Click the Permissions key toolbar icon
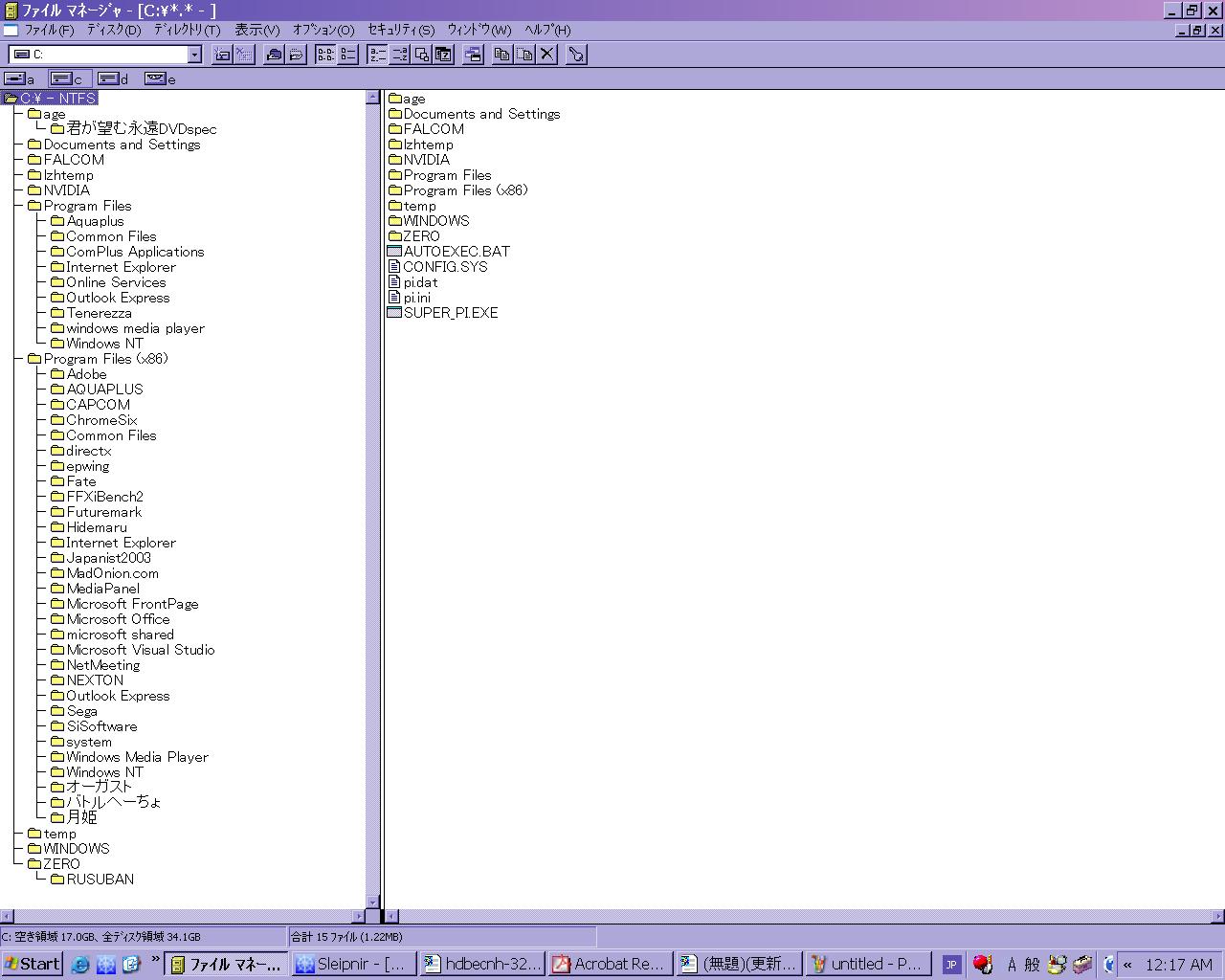The height and width of the screenshot is (980, 1225). pos(576,55)
